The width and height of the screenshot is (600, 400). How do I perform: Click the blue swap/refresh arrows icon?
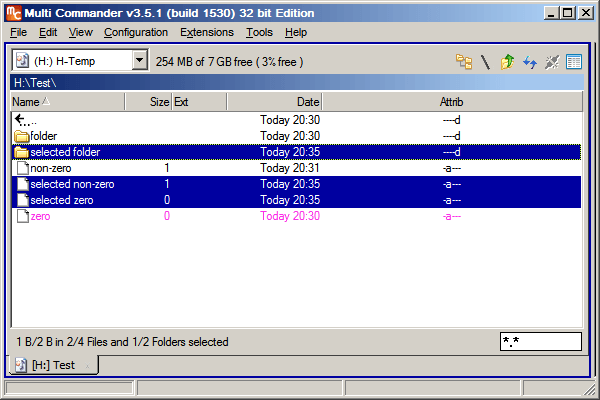point(529,62)
